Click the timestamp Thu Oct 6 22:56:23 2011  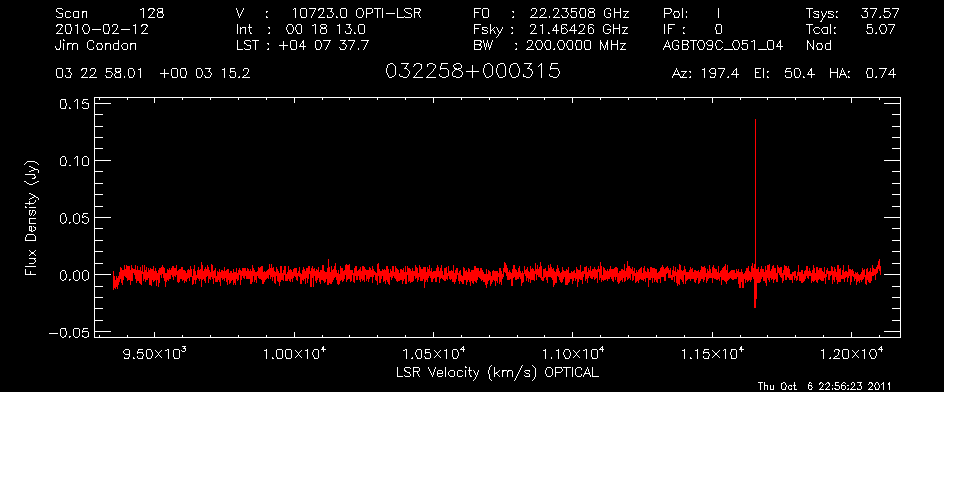click(825, 386)
